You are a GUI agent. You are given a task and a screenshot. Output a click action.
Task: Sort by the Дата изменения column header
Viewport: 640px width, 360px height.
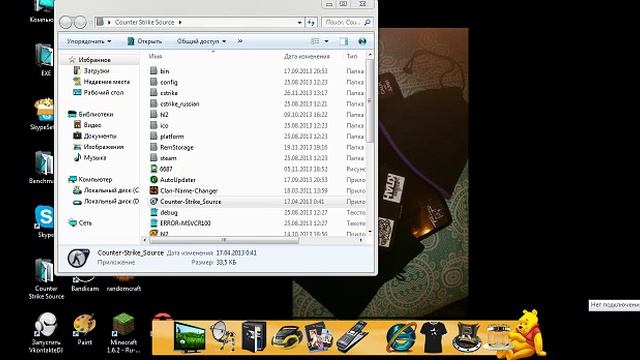point(307,56)
